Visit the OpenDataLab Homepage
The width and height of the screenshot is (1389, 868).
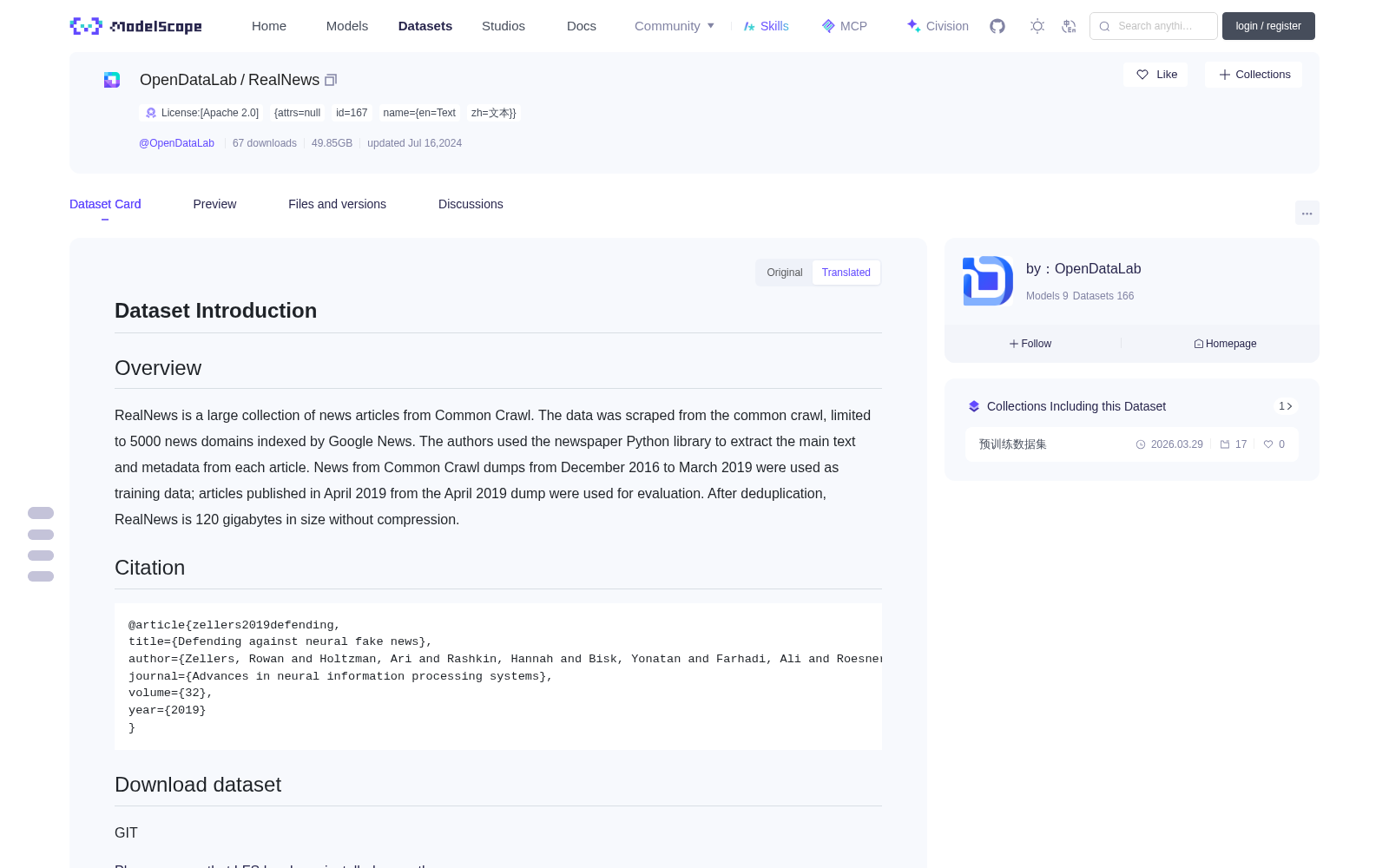[x=1225, y=344]
